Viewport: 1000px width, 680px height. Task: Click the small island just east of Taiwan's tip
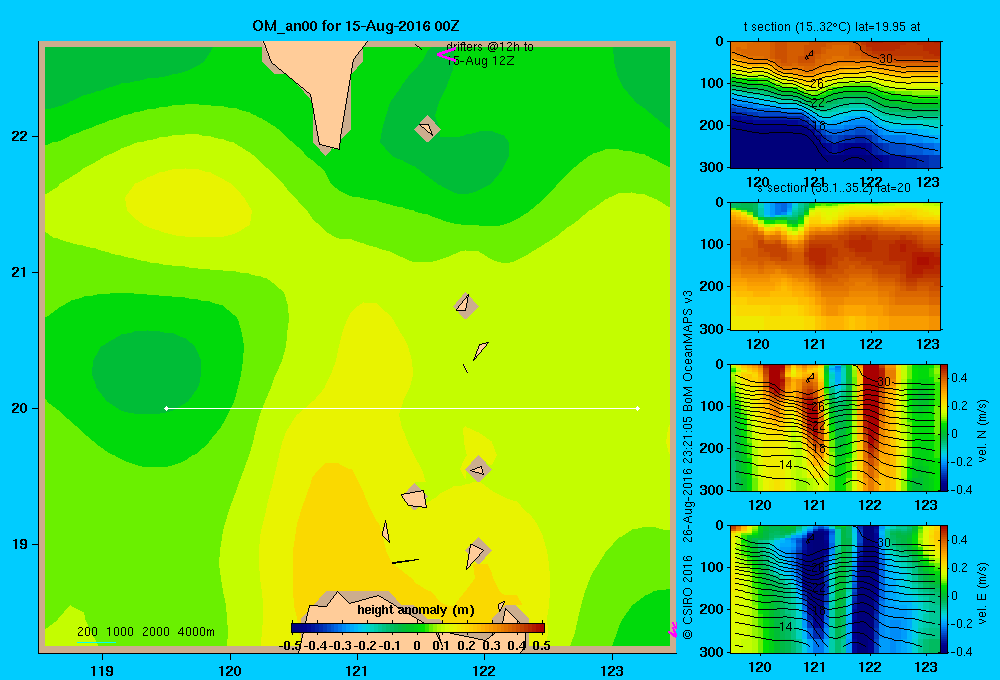[427, 129]
